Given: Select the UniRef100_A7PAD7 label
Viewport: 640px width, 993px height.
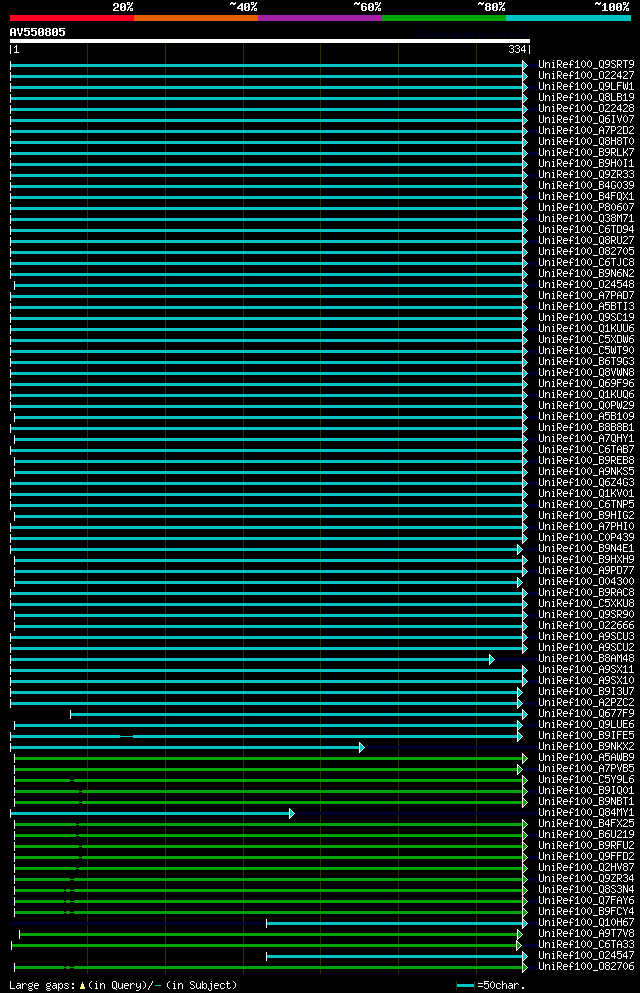Looking at the screenshot, I should 586,296.
